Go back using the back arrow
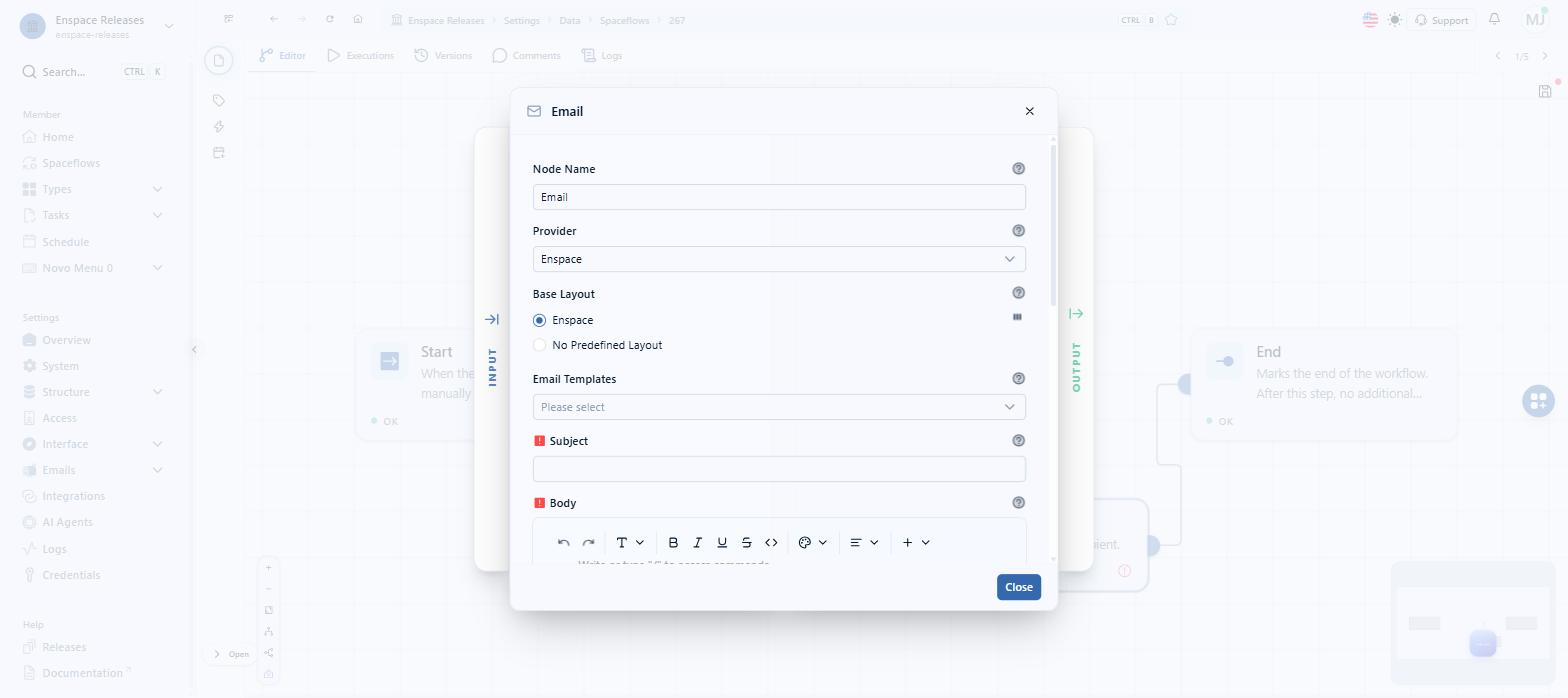1568x698 pixels. coord(274,19)
